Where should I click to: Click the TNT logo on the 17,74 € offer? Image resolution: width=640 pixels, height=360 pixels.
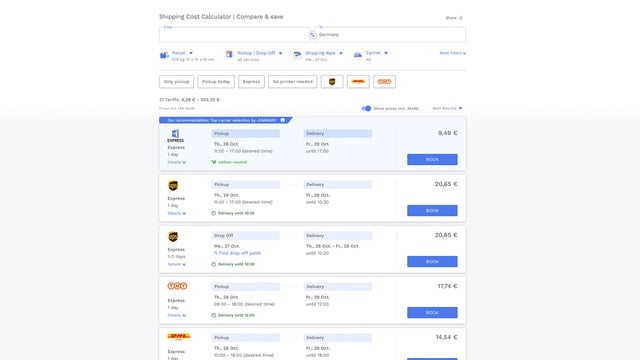[x=177, y=286]
